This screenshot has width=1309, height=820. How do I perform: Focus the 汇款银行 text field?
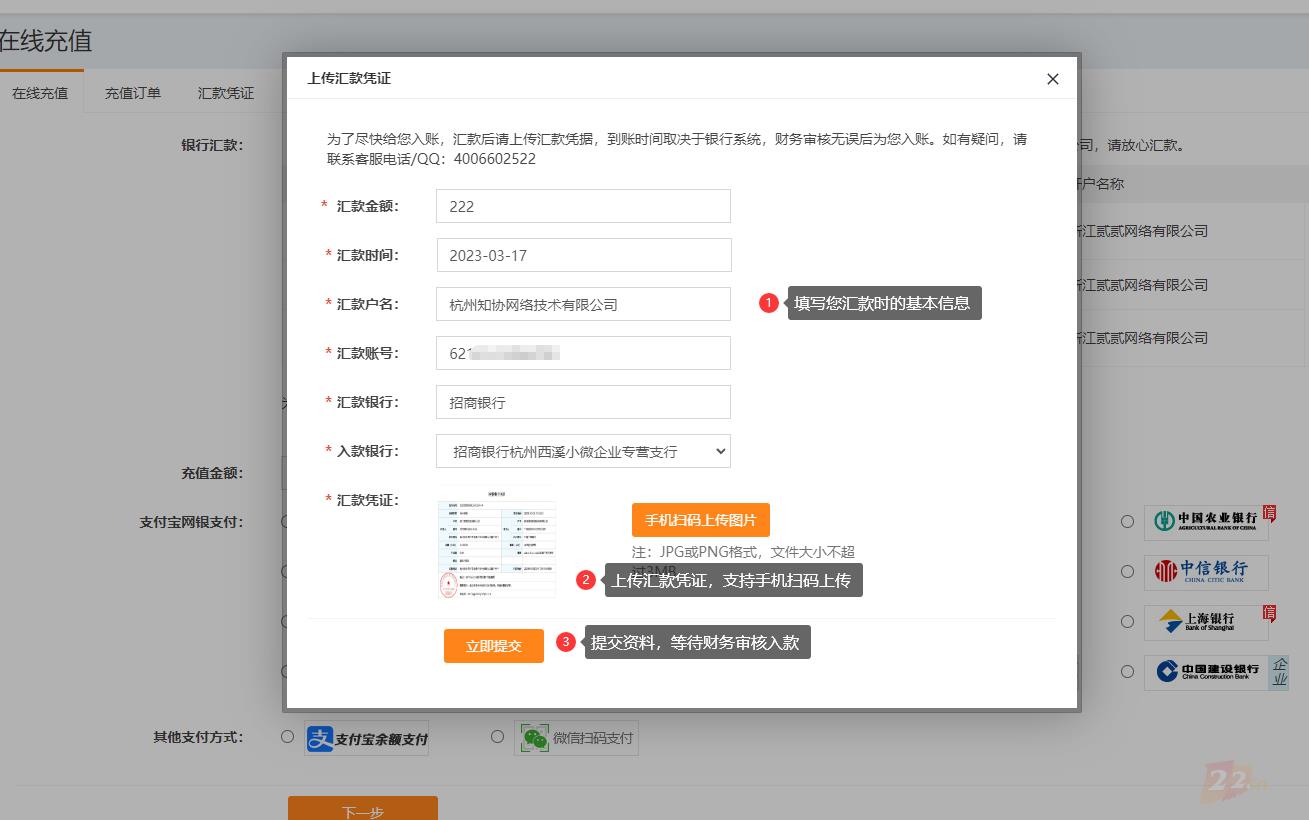pyautogui.click(x=583, y=402)
